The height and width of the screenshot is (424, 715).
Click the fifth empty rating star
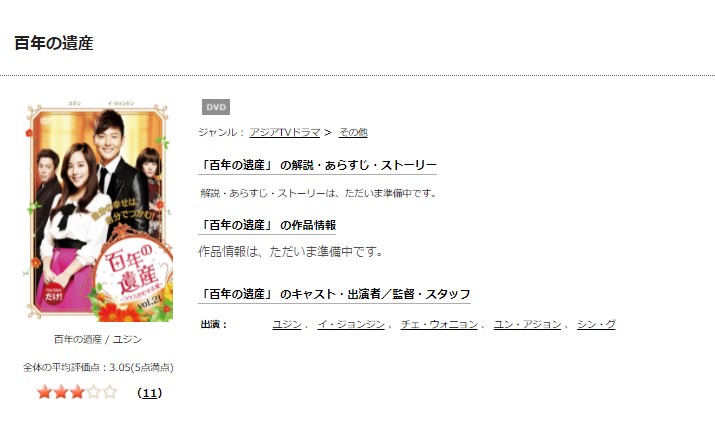coord(110,392)
